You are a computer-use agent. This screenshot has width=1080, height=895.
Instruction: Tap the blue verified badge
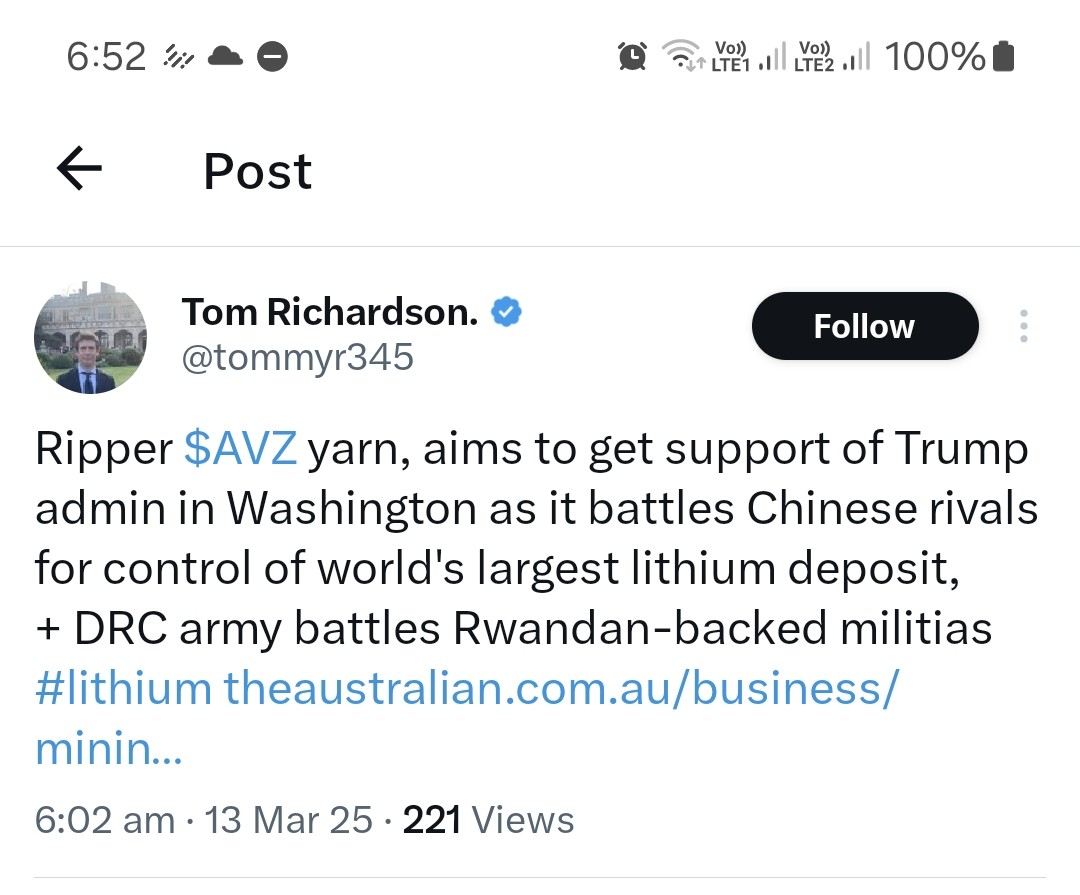(x=508, y=313)
